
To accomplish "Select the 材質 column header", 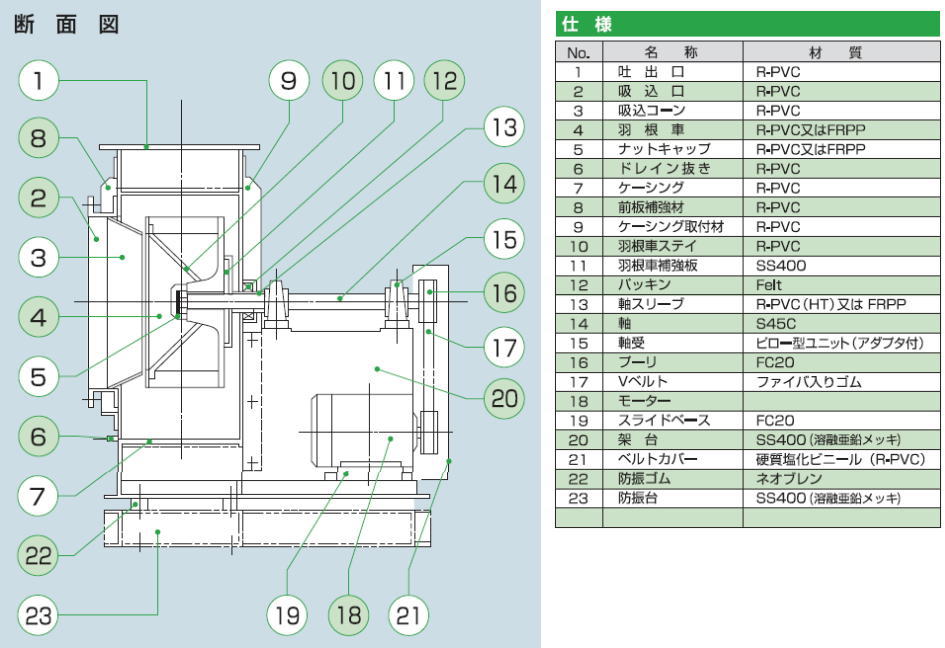I will pos(841,52).
